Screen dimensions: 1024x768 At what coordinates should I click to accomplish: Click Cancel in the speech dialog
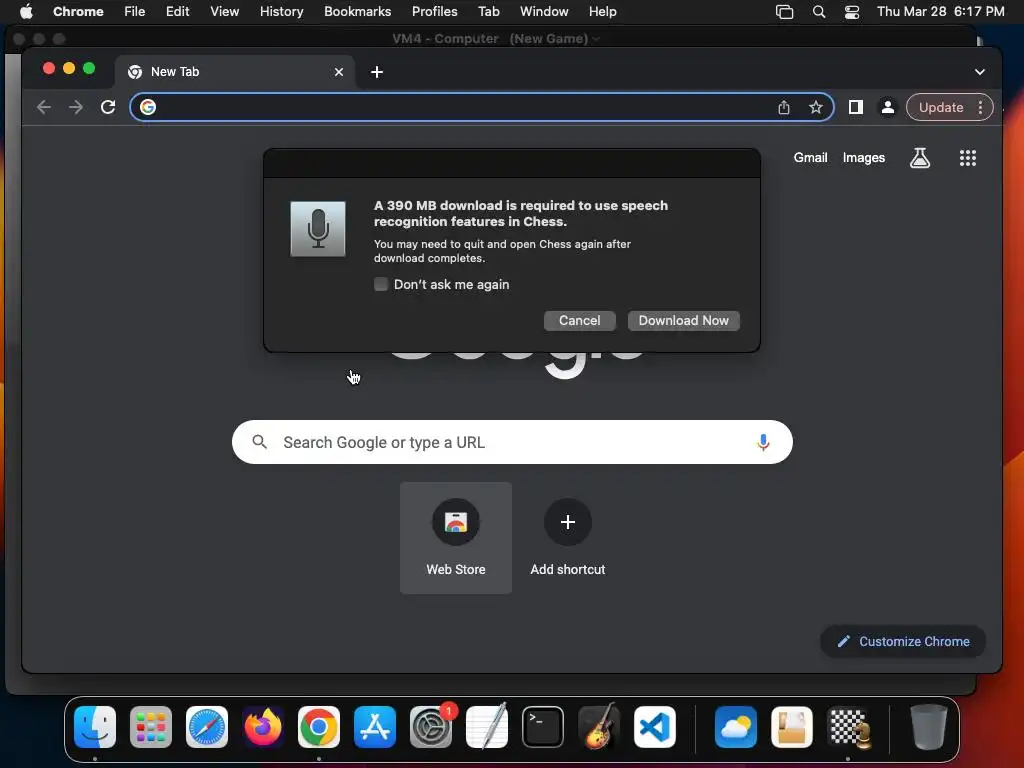tap(579, 321)
